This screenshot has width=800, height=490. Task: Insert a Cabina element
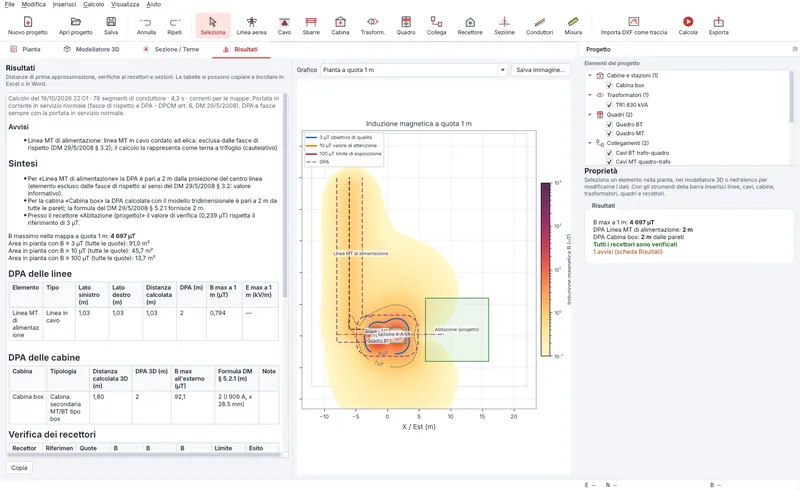pyautogui.click(x=340, y=26)
